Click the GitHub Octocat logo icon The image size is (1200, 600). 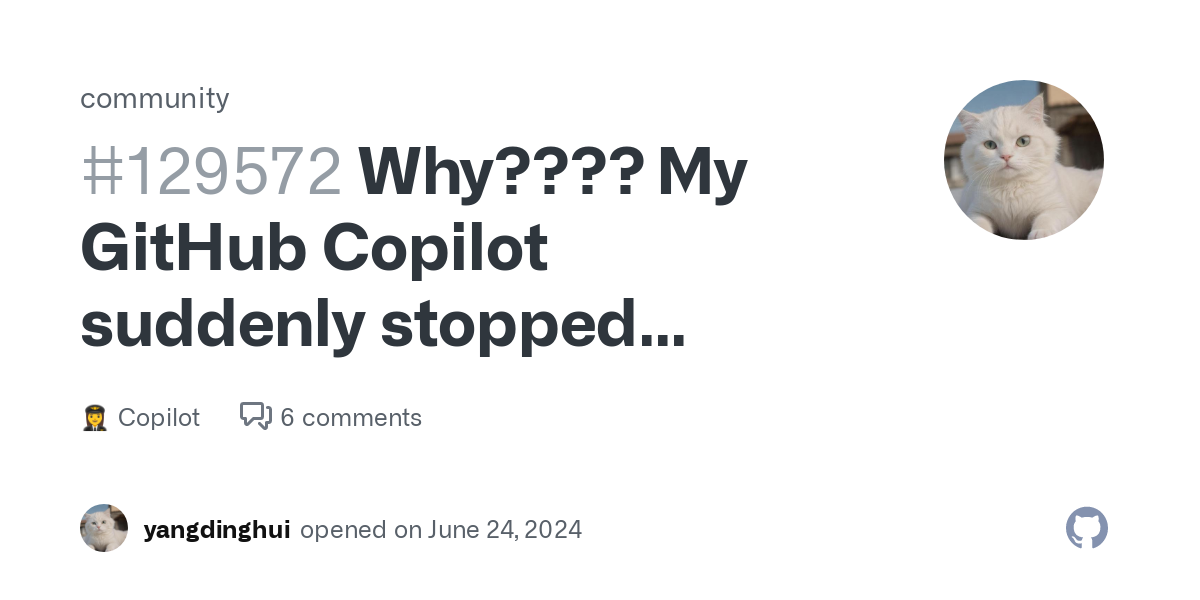(1087, 528)
